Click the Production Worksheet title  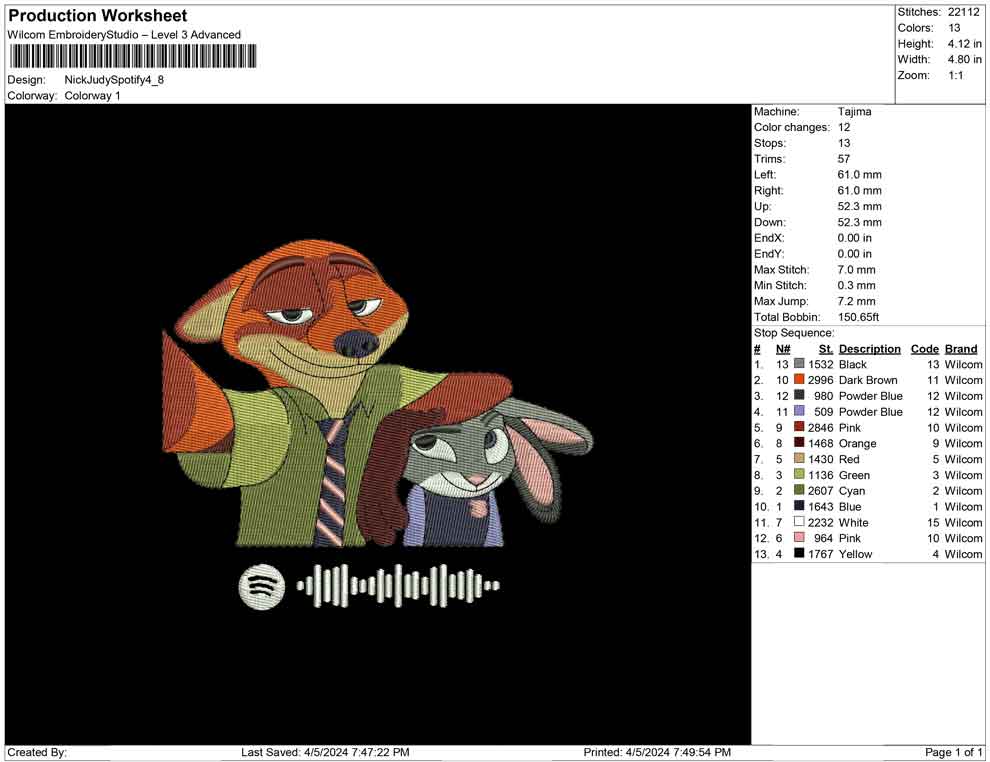pos(98,16)
